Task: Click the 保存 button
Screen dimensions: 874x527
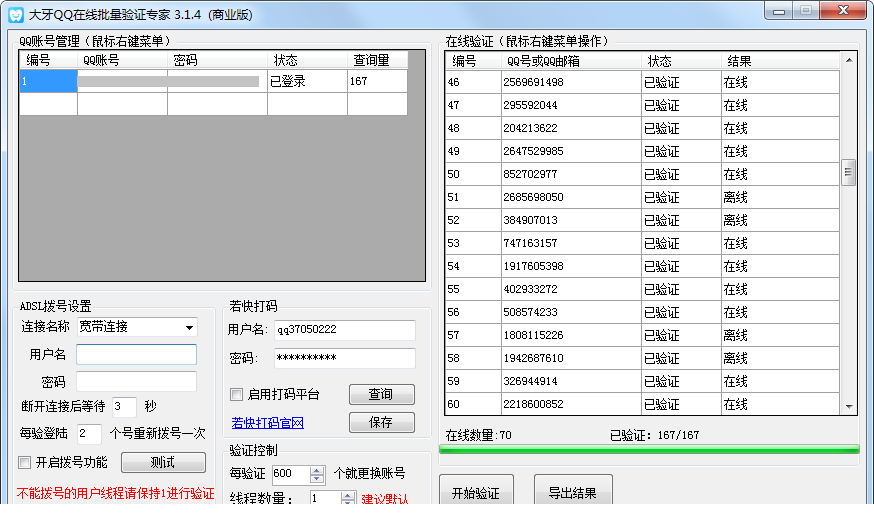Action: click(382, 422)
